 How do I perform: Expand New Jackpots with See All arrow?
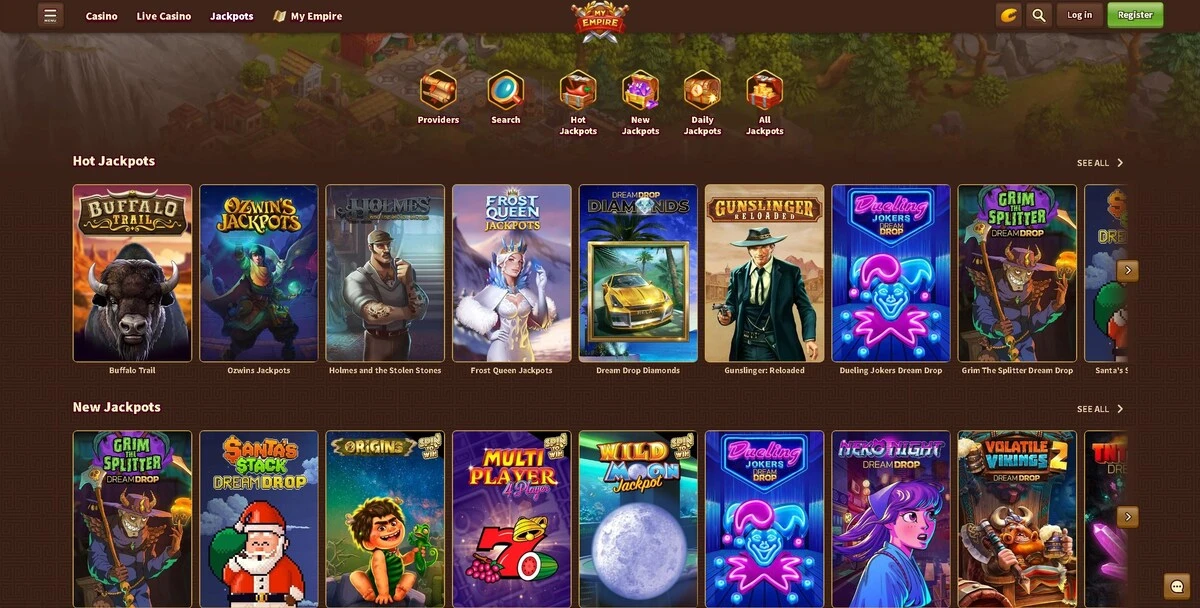coord(1100,409)
